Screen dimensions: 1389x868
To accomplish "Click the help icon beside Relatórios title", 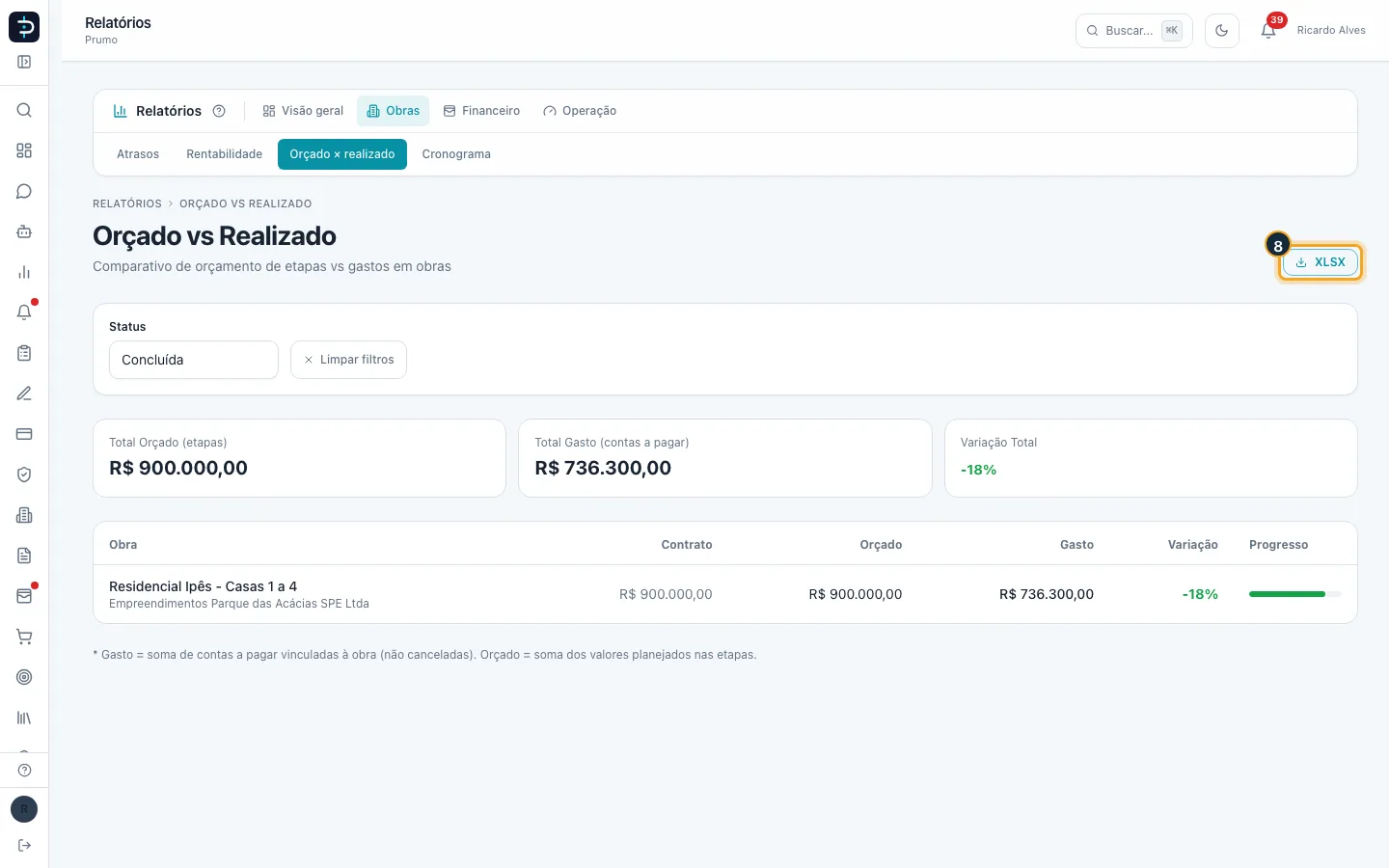I will tap(219, 111).
